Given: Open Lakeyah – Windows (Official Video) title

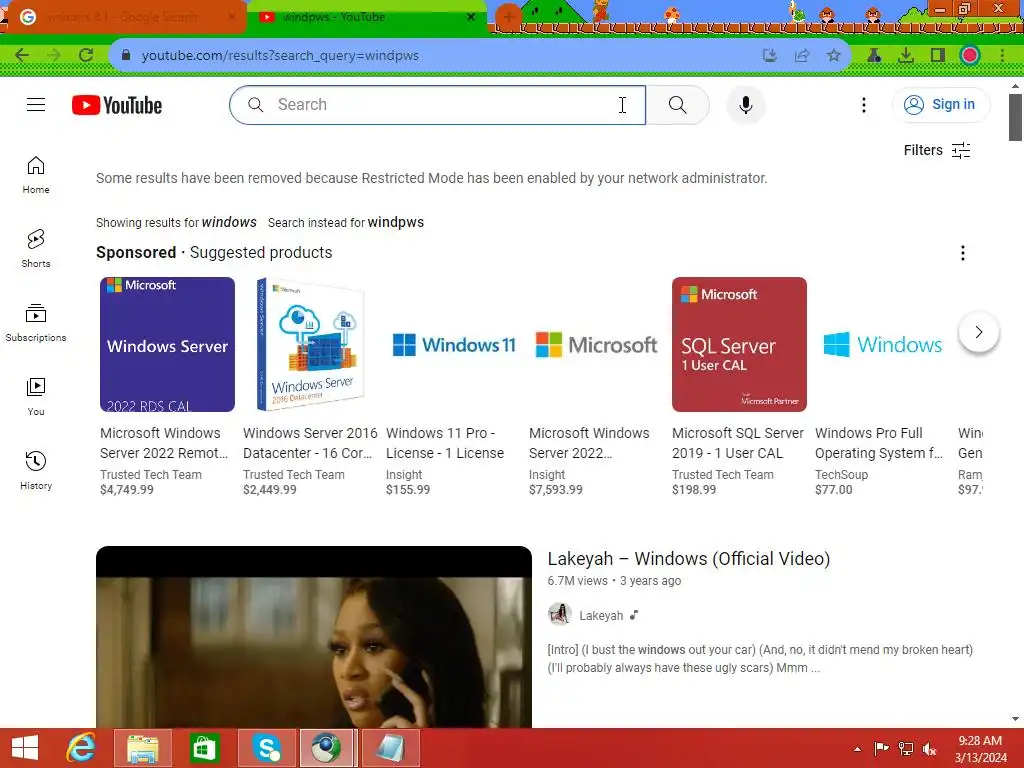Looking at the screenshot, I should [x=688, y=559].
